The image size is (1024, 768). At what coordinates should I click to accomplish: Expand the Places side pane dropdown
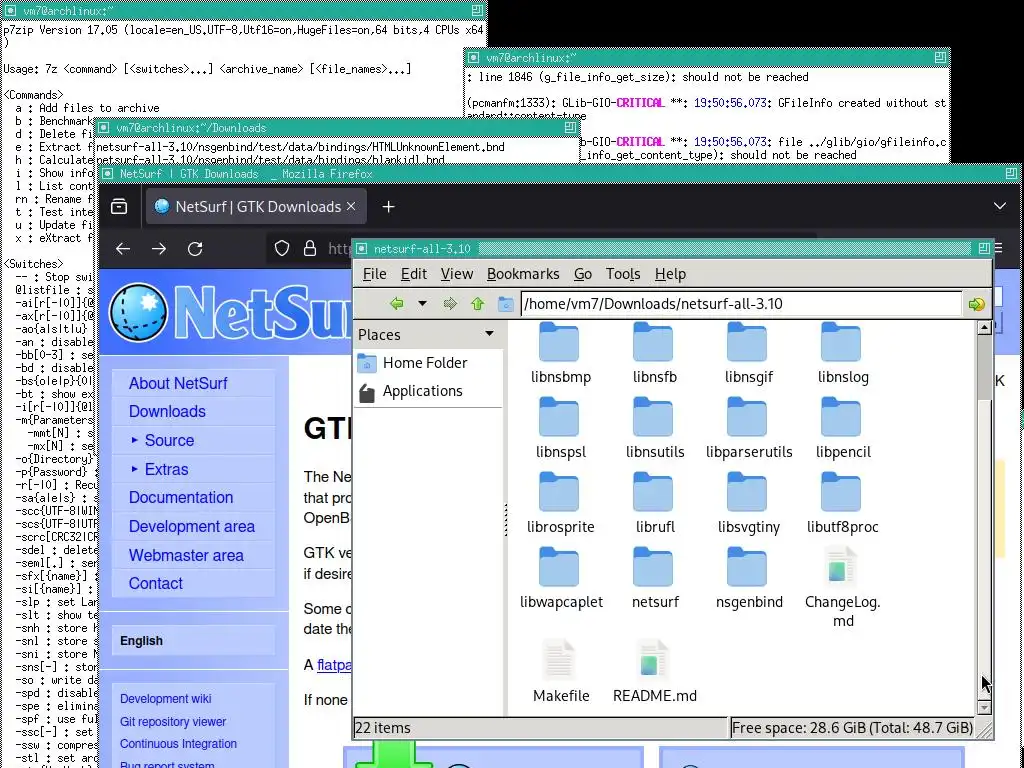(489, 334)
